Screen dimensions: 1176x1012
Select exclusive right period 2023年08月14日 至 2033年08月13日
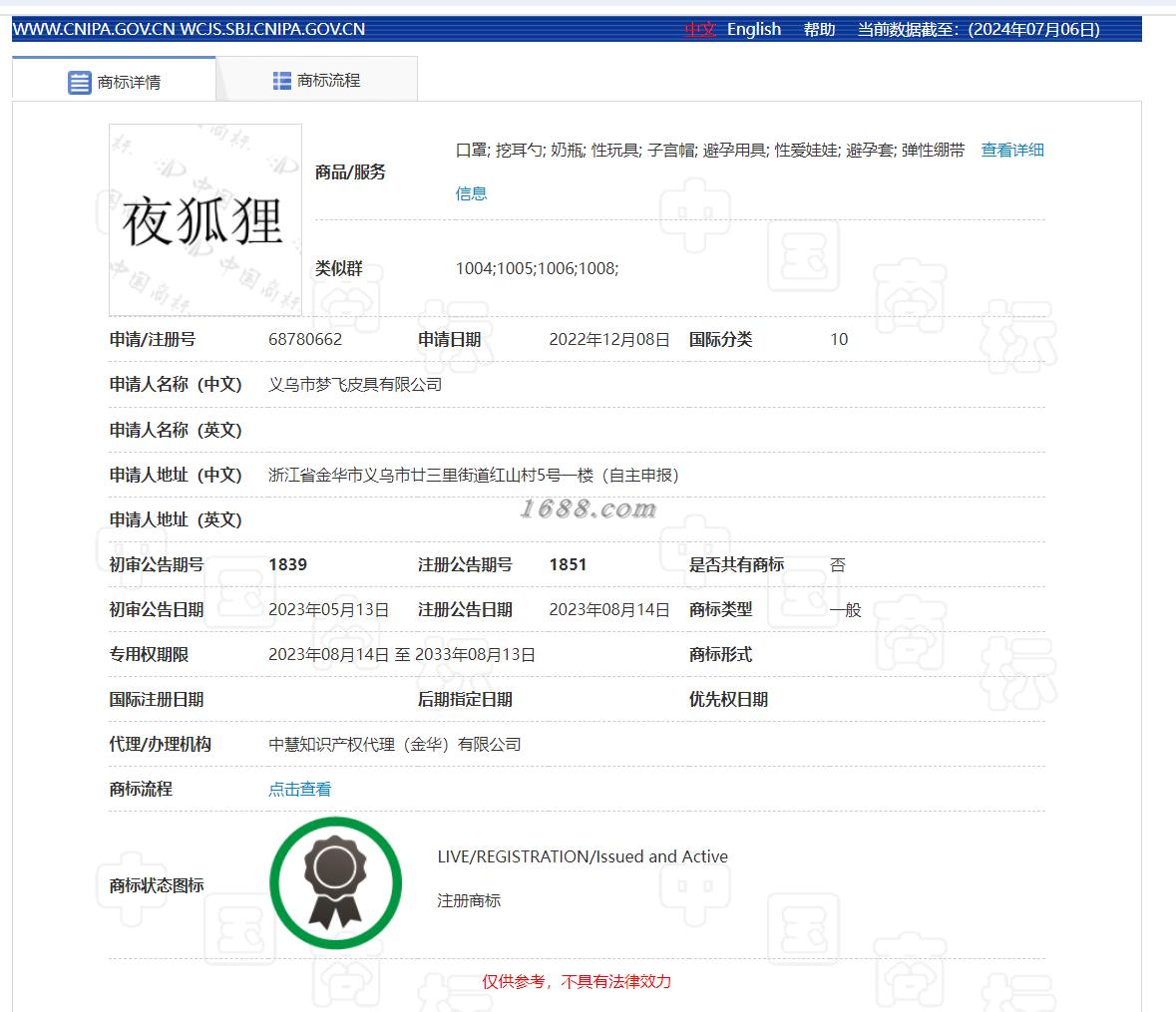pos(402,654)
